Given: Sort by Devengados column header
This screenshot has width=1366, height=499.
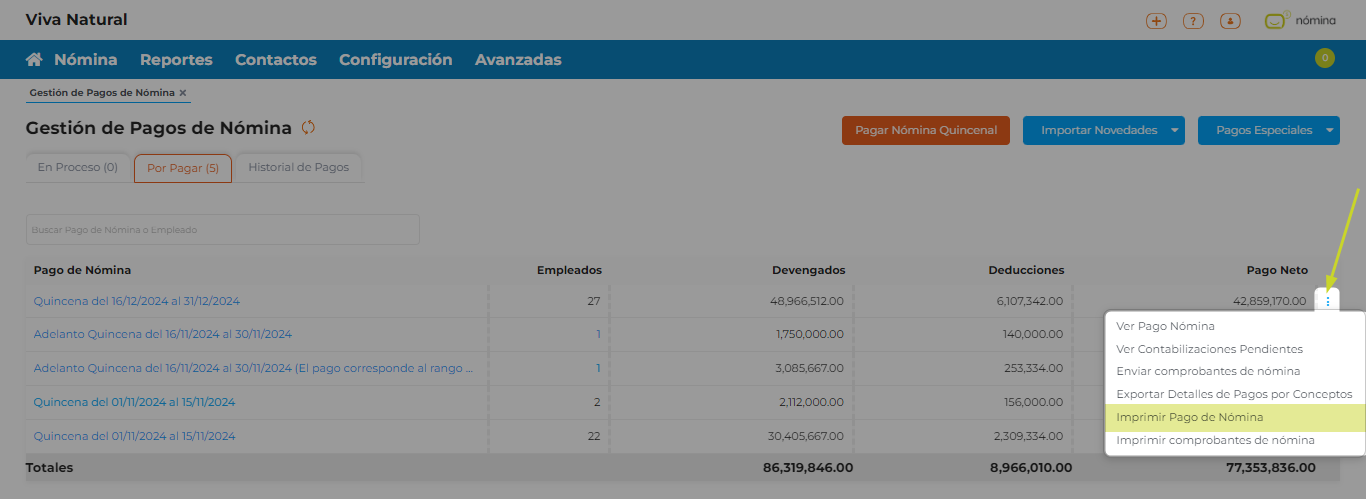Looking at the screenshot, I should coord(809,270).
